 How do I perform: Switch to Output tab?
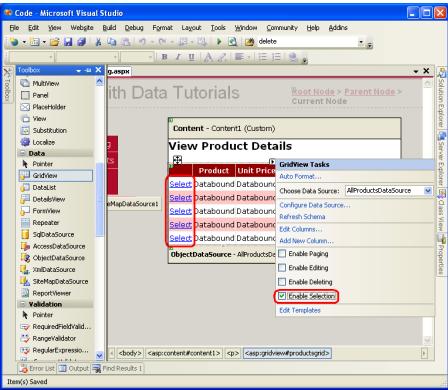[x=73, y=368]
